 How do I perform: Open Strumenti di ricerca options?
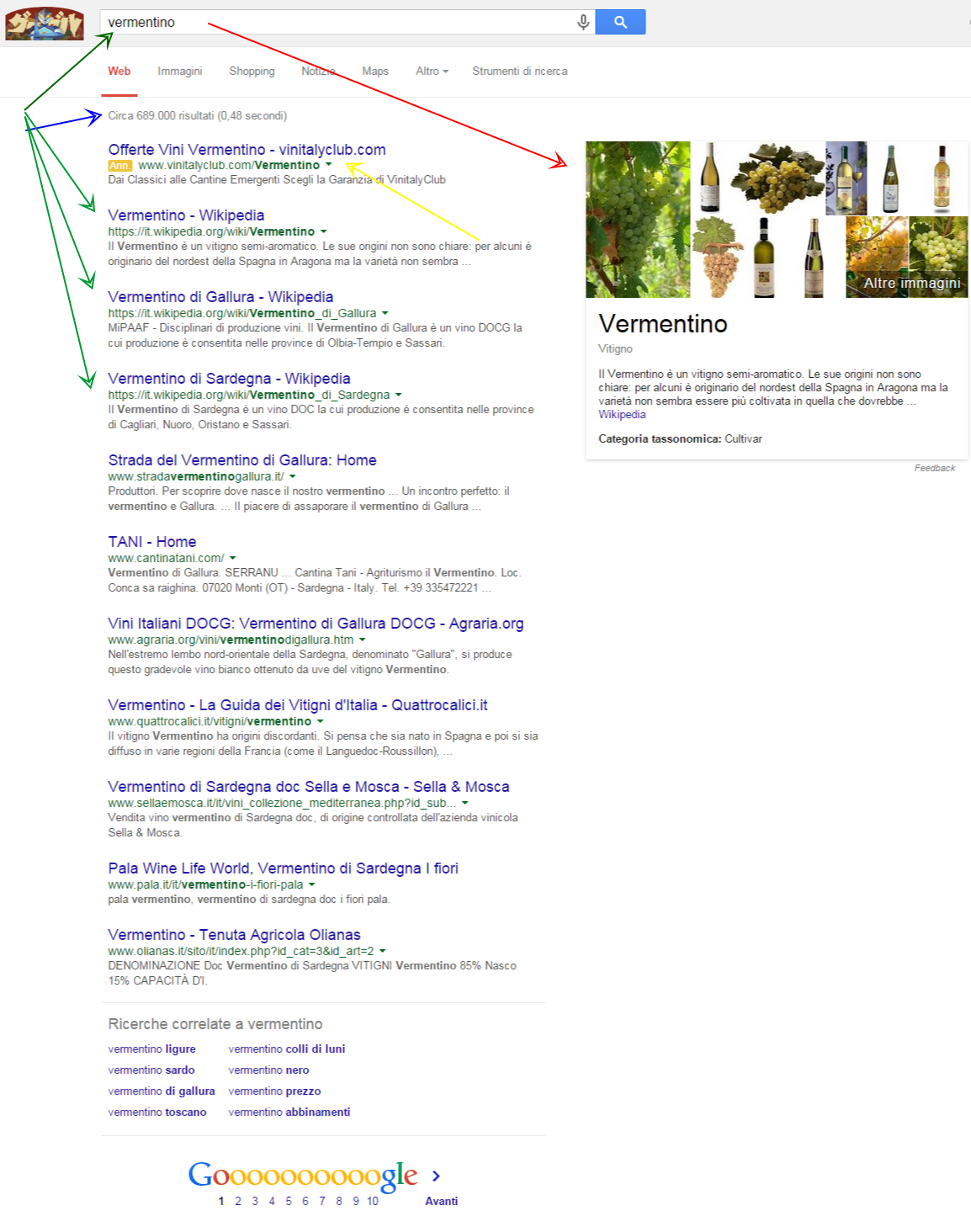[x=520, y=72]
